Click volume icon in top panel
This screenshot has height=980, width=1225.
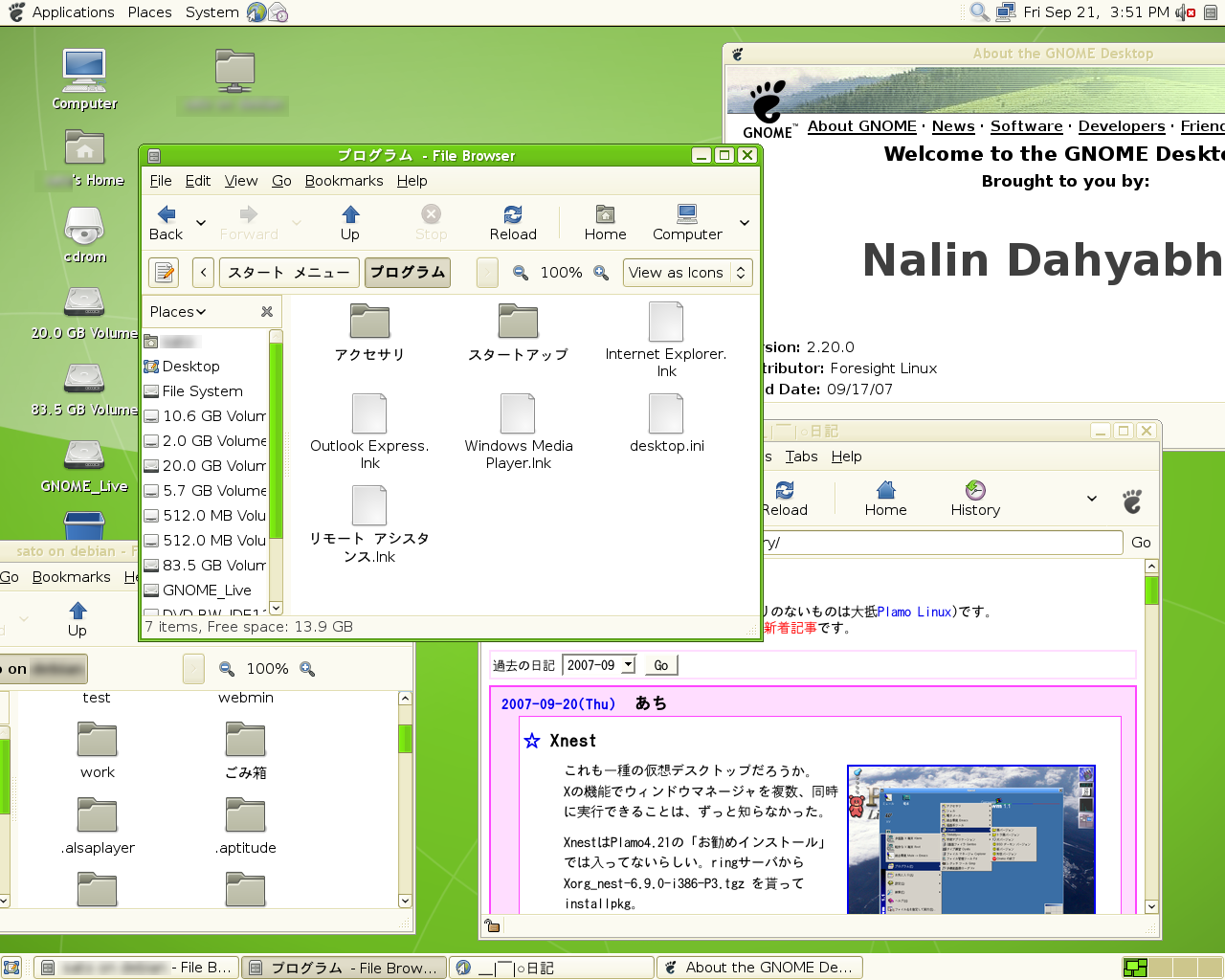pos(1186,12)
